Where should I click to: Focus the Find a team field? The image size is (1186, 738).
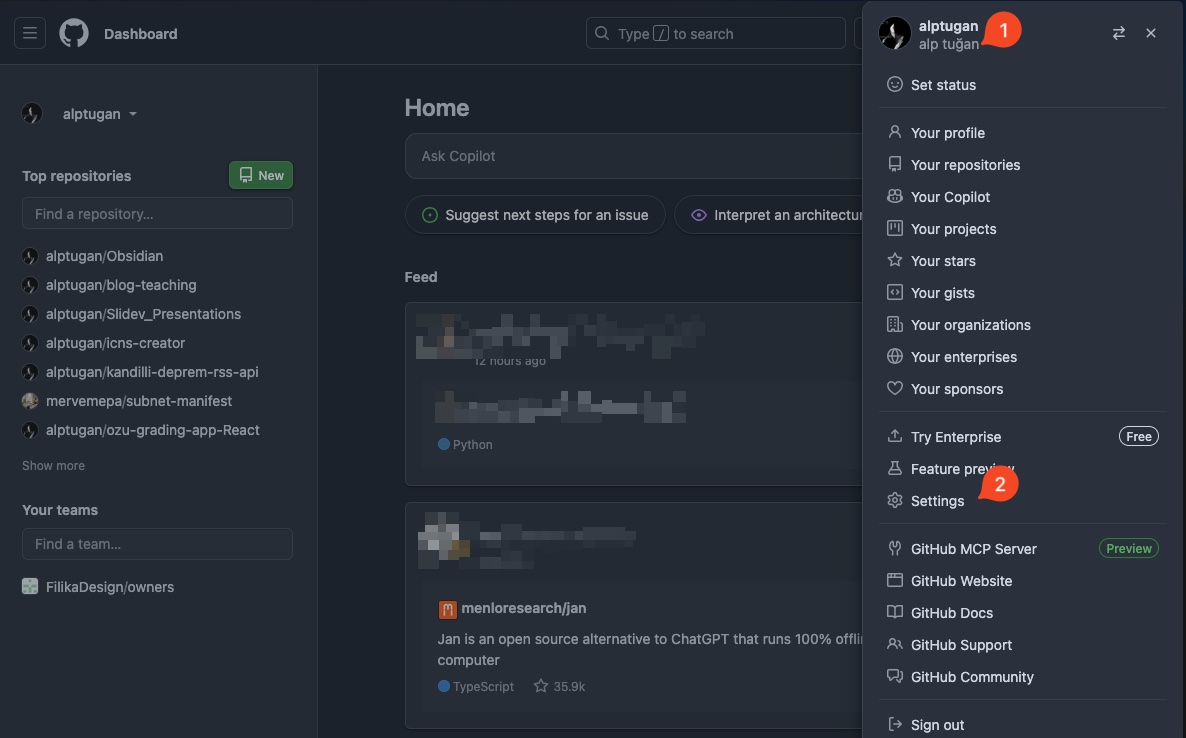coord(157,544)
